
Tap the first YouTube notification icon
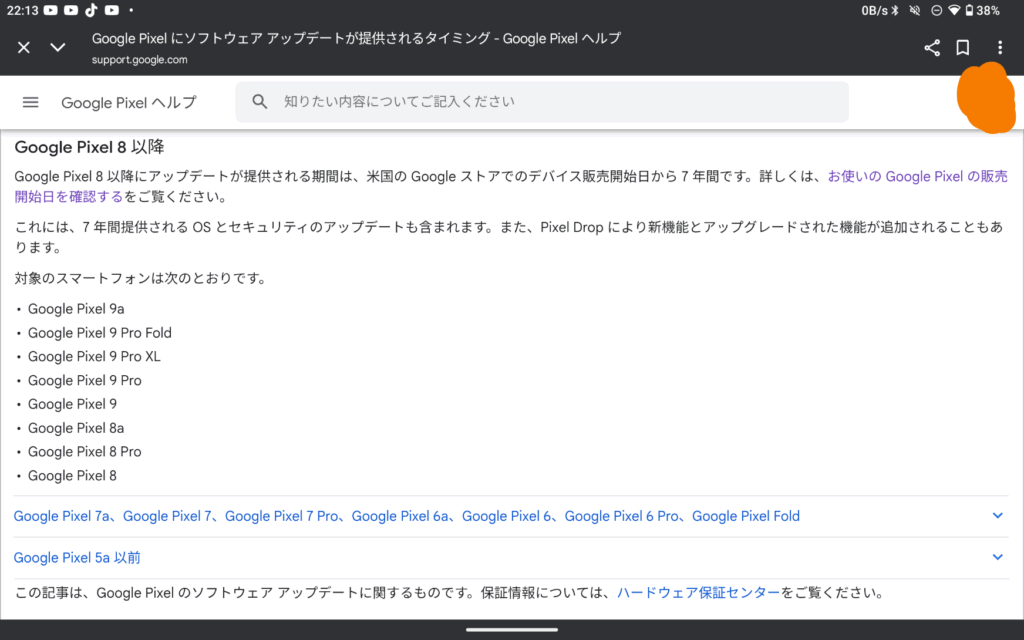point(50,10)
